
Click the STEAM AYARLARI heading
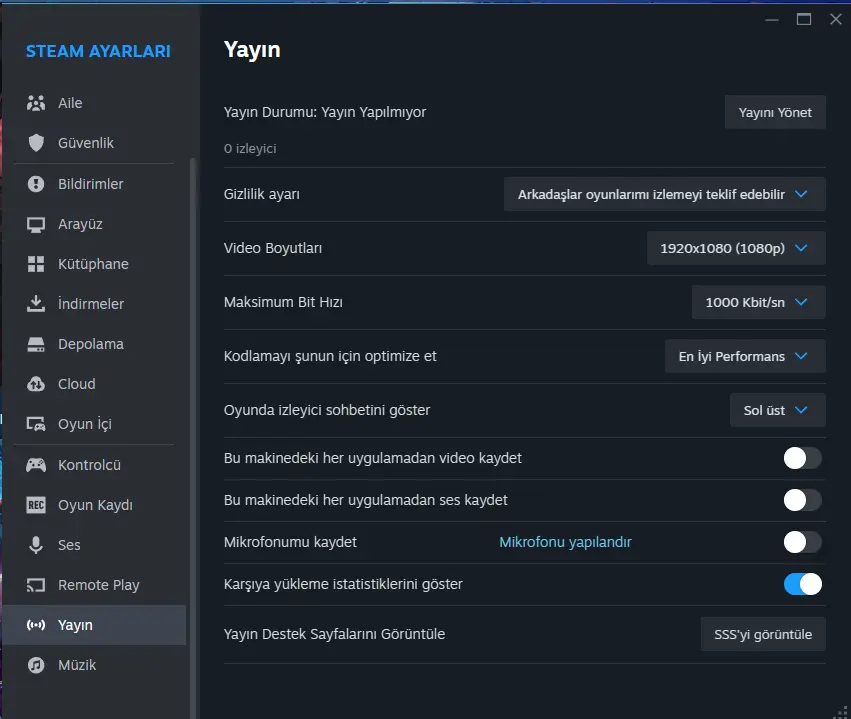(x=98, y=51)
